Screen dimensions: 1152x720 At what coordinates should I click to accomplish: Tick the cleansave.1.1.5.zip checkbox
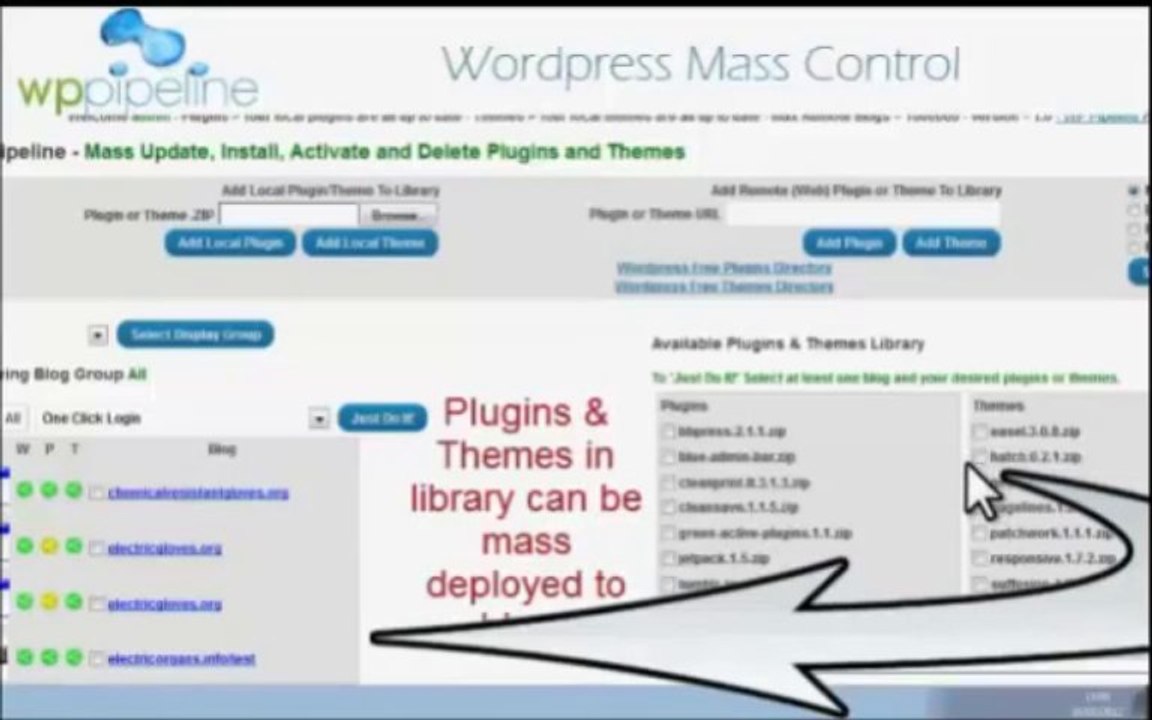pos(668,508)
